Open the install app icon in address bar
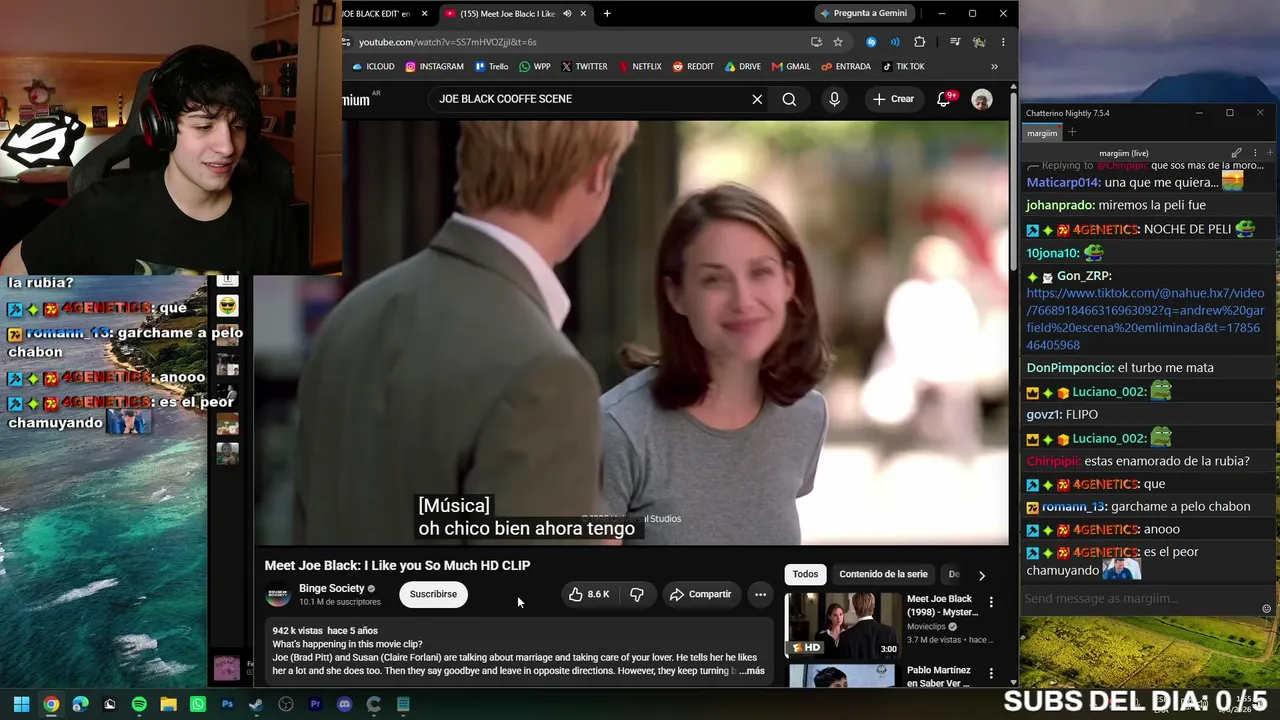This screenshot has height=720, width=1280. (x=816, y=42)
